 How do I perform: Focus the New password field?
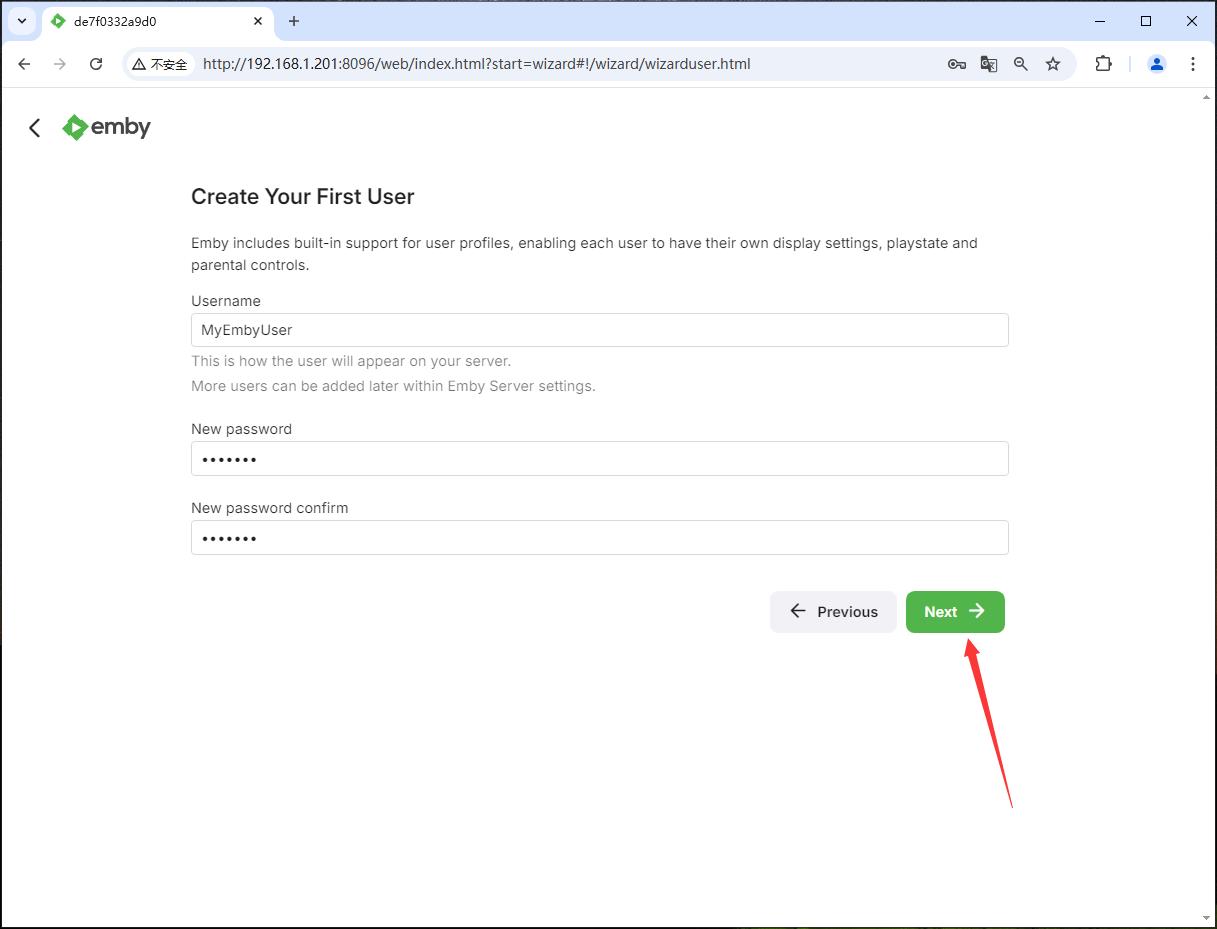599,459
